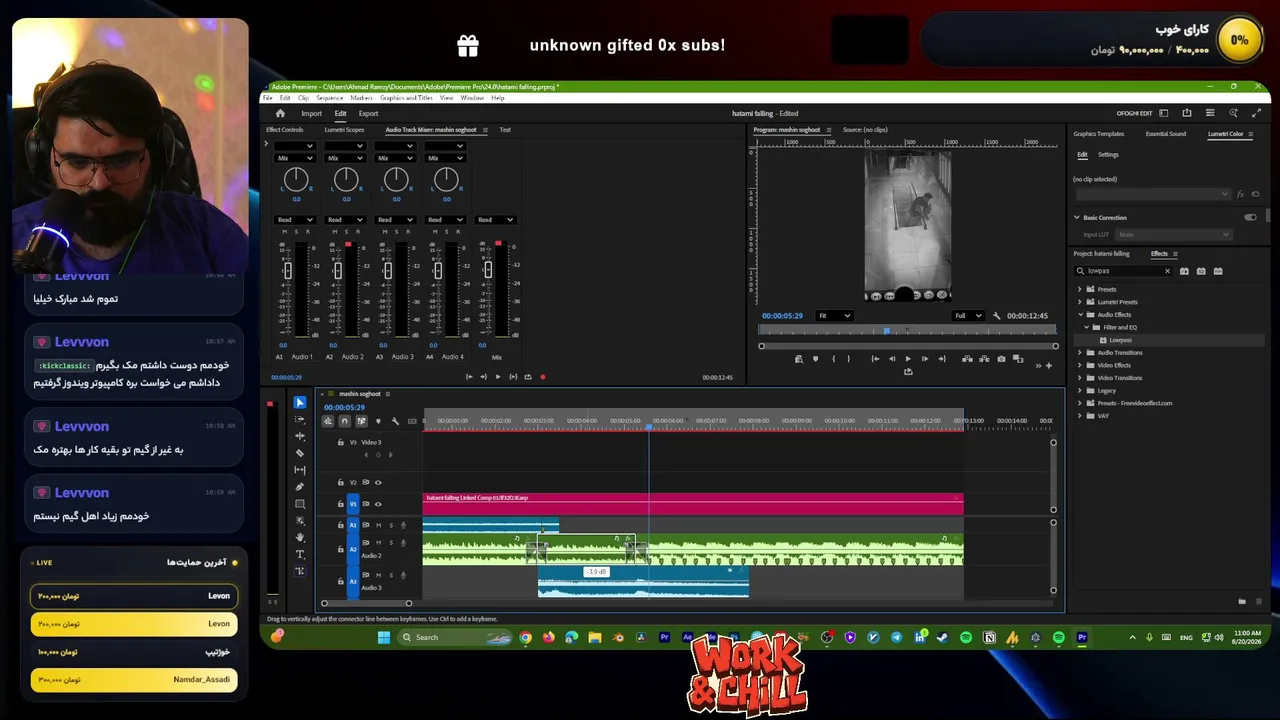Viewport: 1280px width, 720px height.
Task: Toggle V2 track output eye
Action: point(378,483)
